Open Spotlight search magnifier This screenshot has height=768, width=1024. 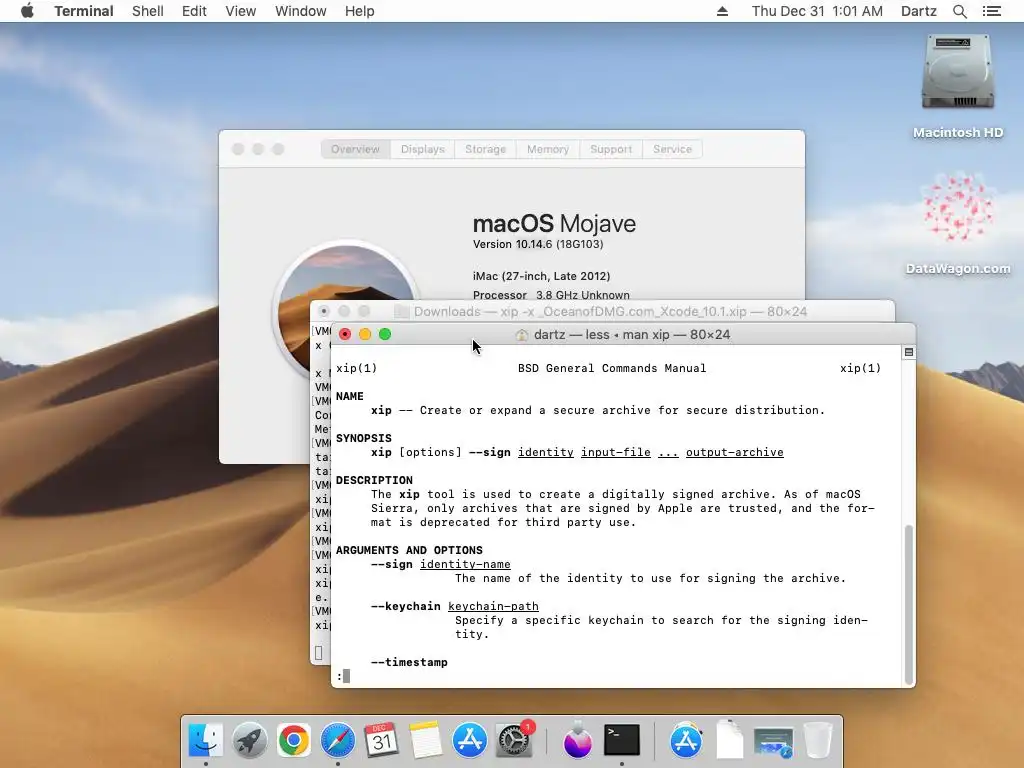point(960,11)
